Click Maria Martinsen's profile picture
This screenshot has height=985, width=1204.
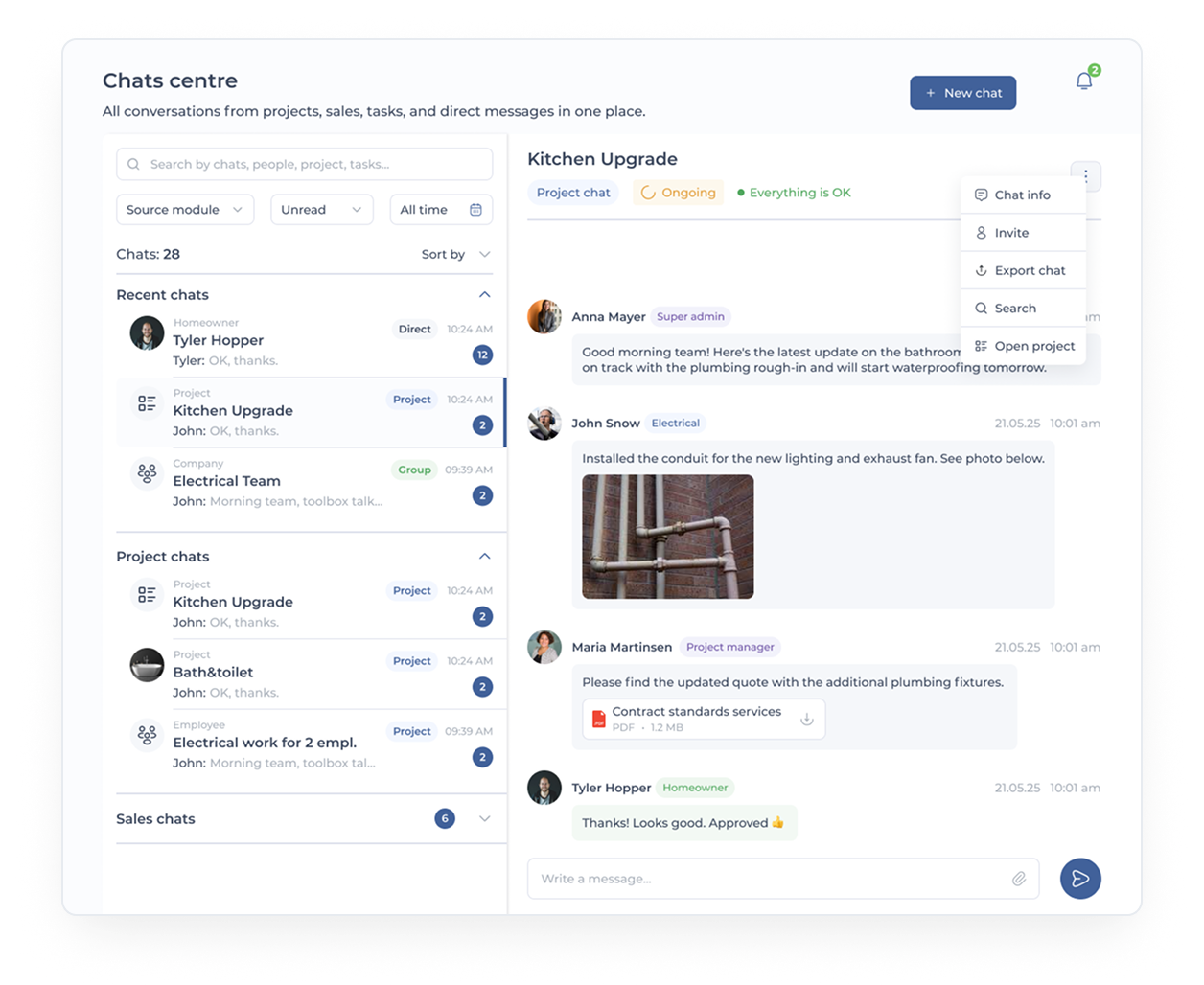544,647
